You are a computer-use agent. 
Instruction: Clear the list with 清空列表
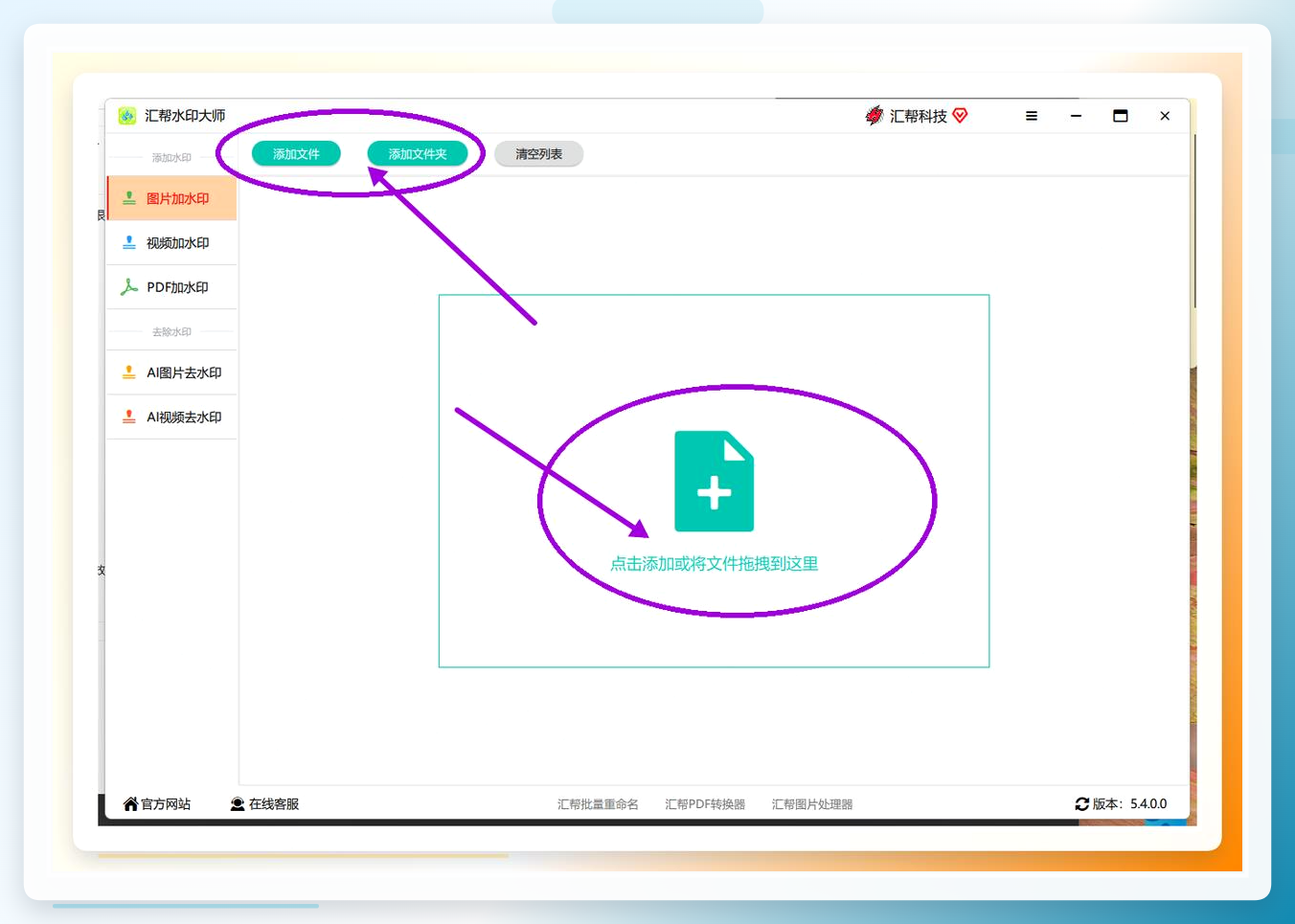538,154
